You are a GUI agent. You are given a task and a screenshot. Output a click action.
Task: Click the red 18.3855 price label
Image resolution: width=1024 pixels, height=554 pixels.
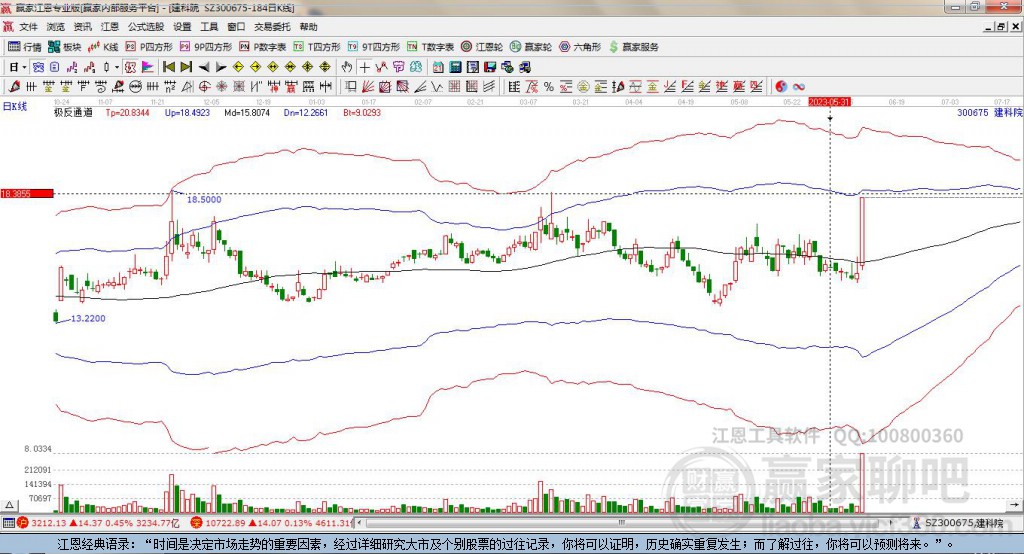[27, 193]
